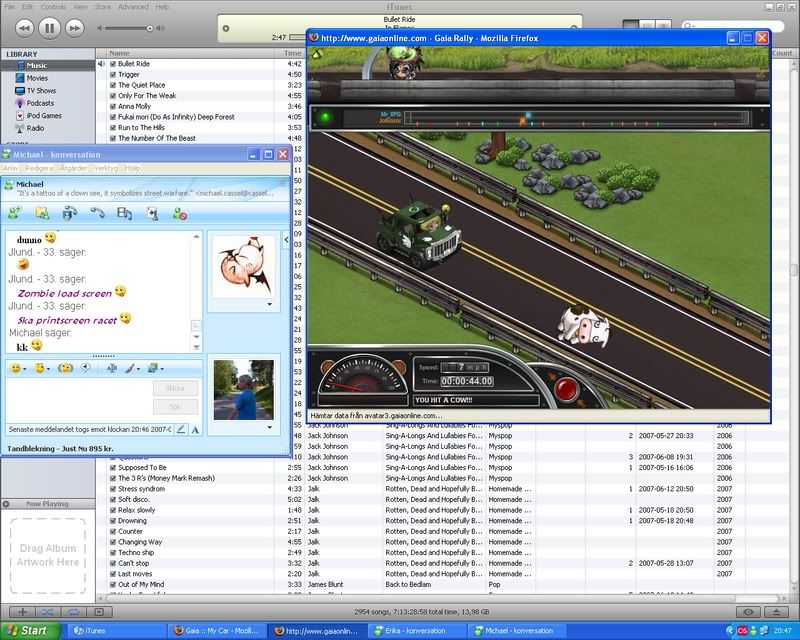Open the ink color dropdown in Messenger
The width and height of the screenshot is (800, 640).
(x=138, y=369)
